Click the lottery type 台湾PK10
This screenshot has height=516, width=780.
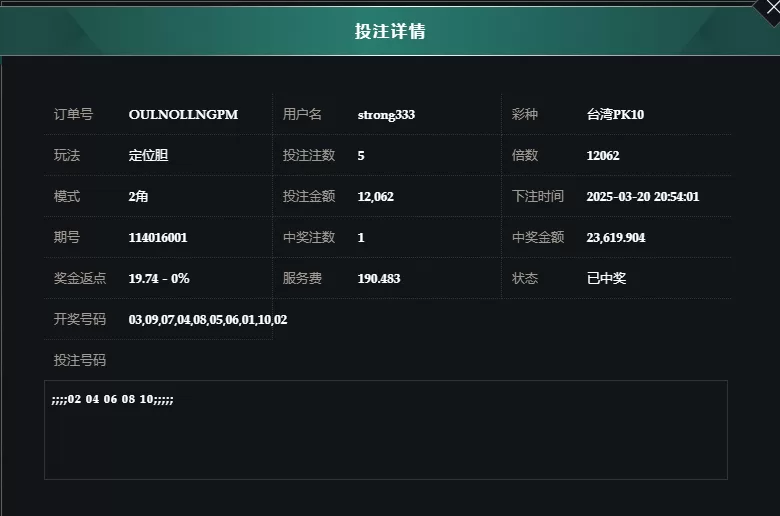click(x=615, y=114)
